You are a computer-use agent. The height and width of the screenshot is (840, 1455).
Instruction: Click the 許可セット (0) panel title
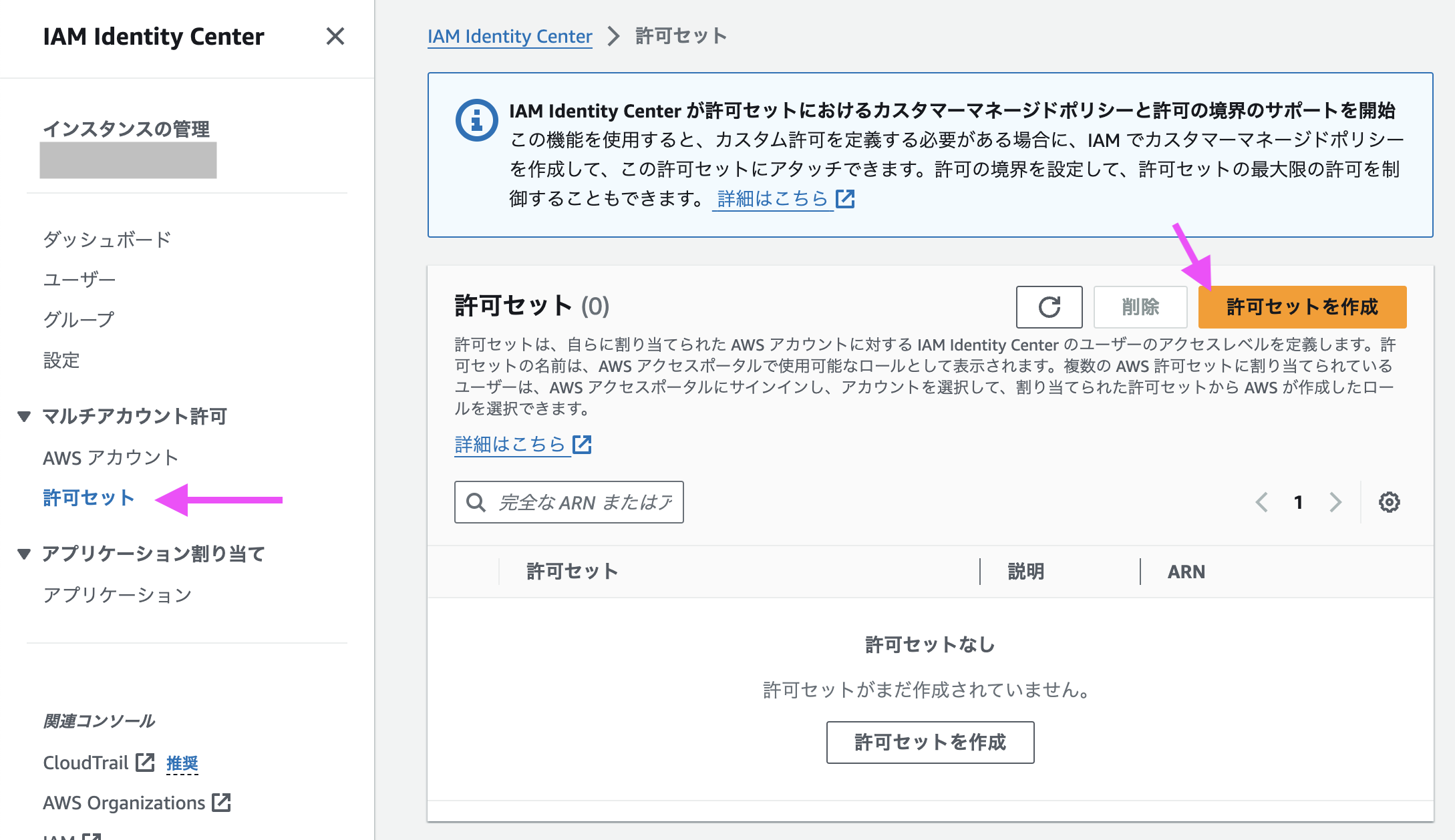coord(532,306)
